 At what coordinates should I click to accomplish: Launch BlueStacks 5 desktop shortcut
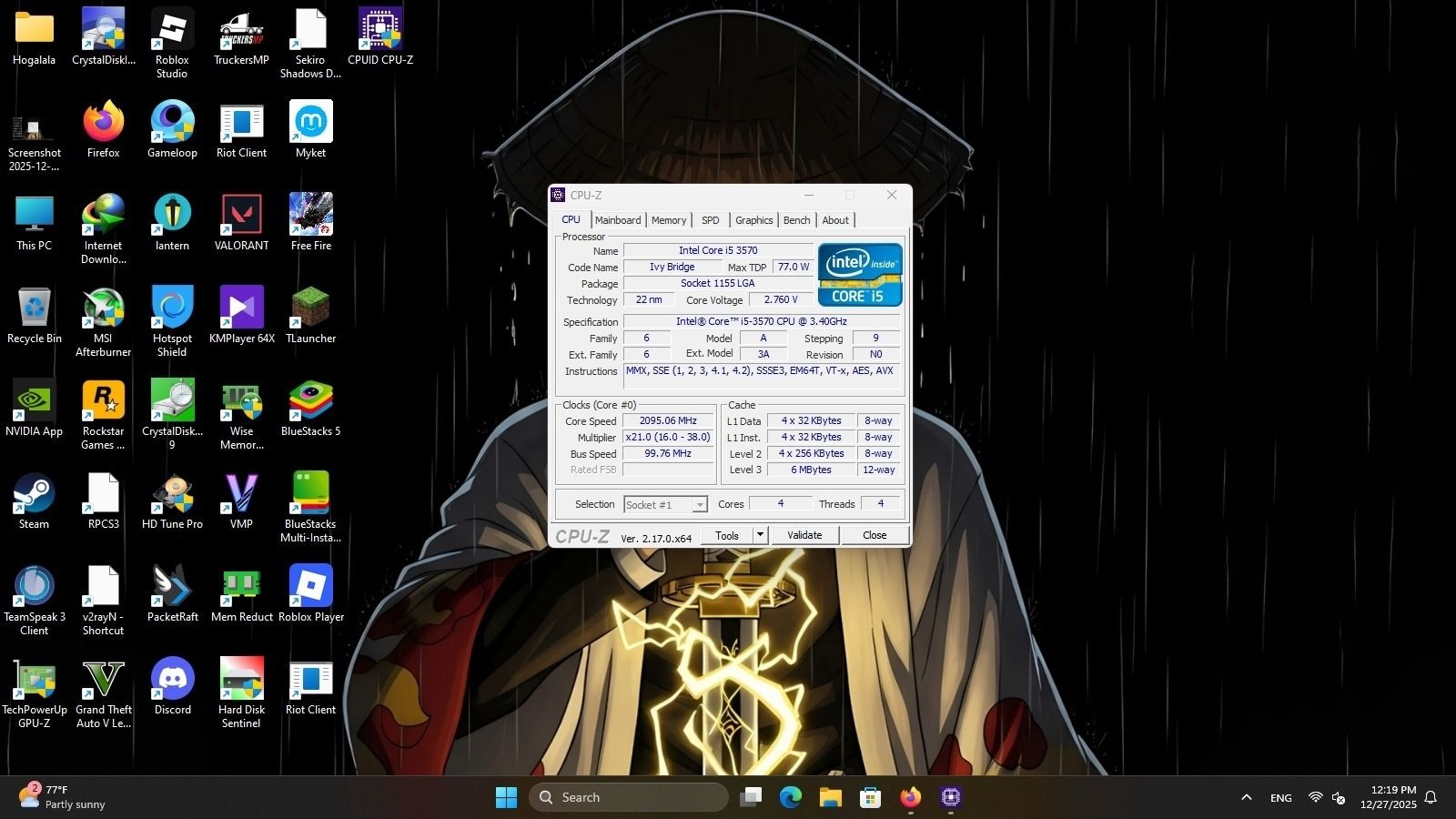point(310,408)
